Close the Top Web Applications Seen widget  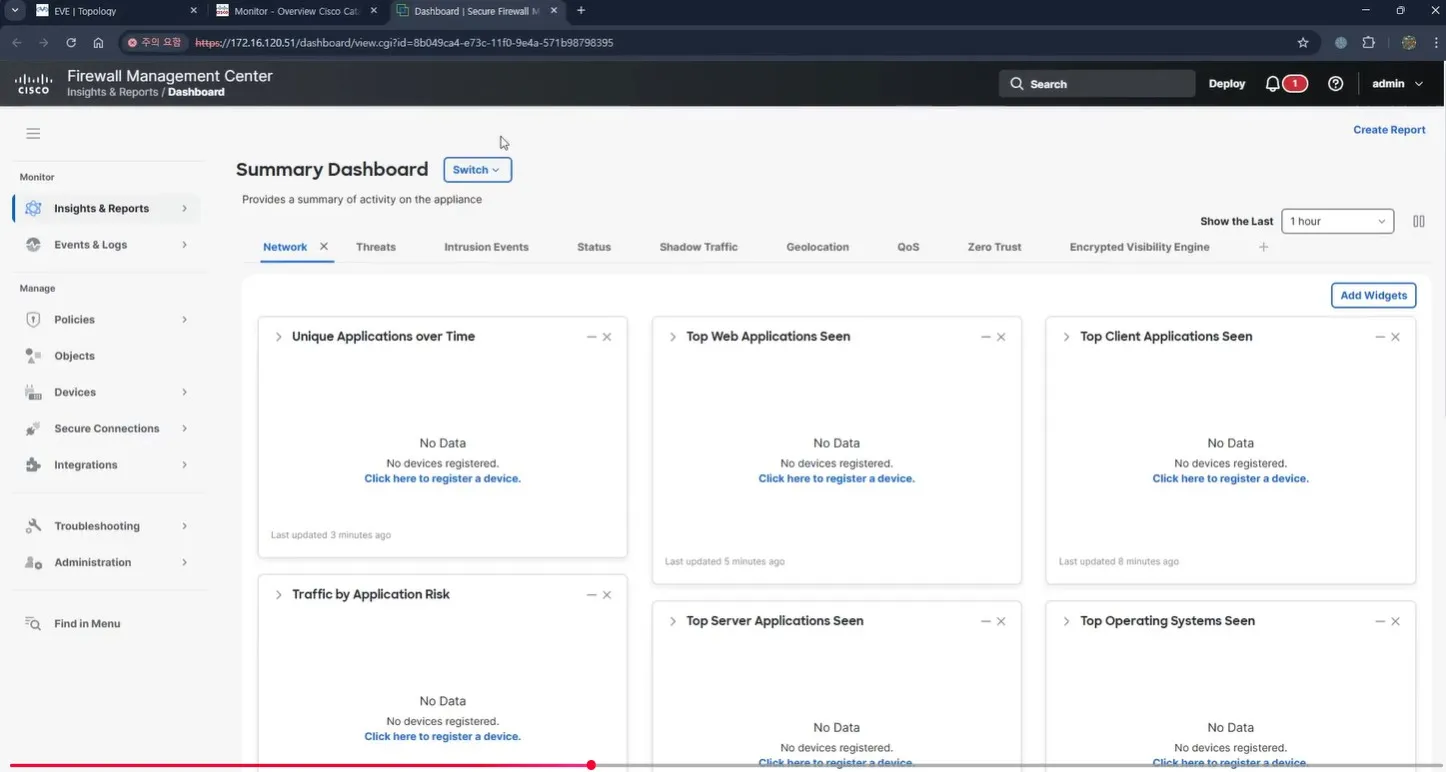pos(1001,337)
